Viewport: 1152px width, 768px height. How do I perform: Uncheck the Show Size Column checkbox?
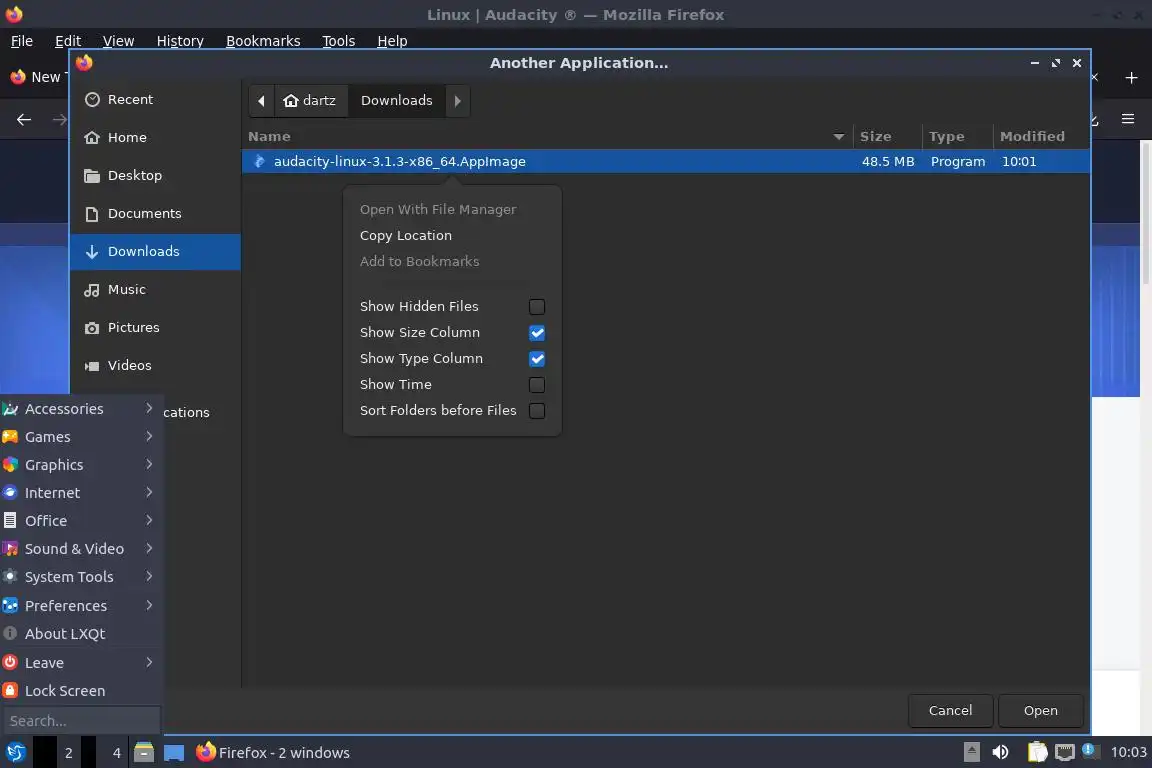537,333
